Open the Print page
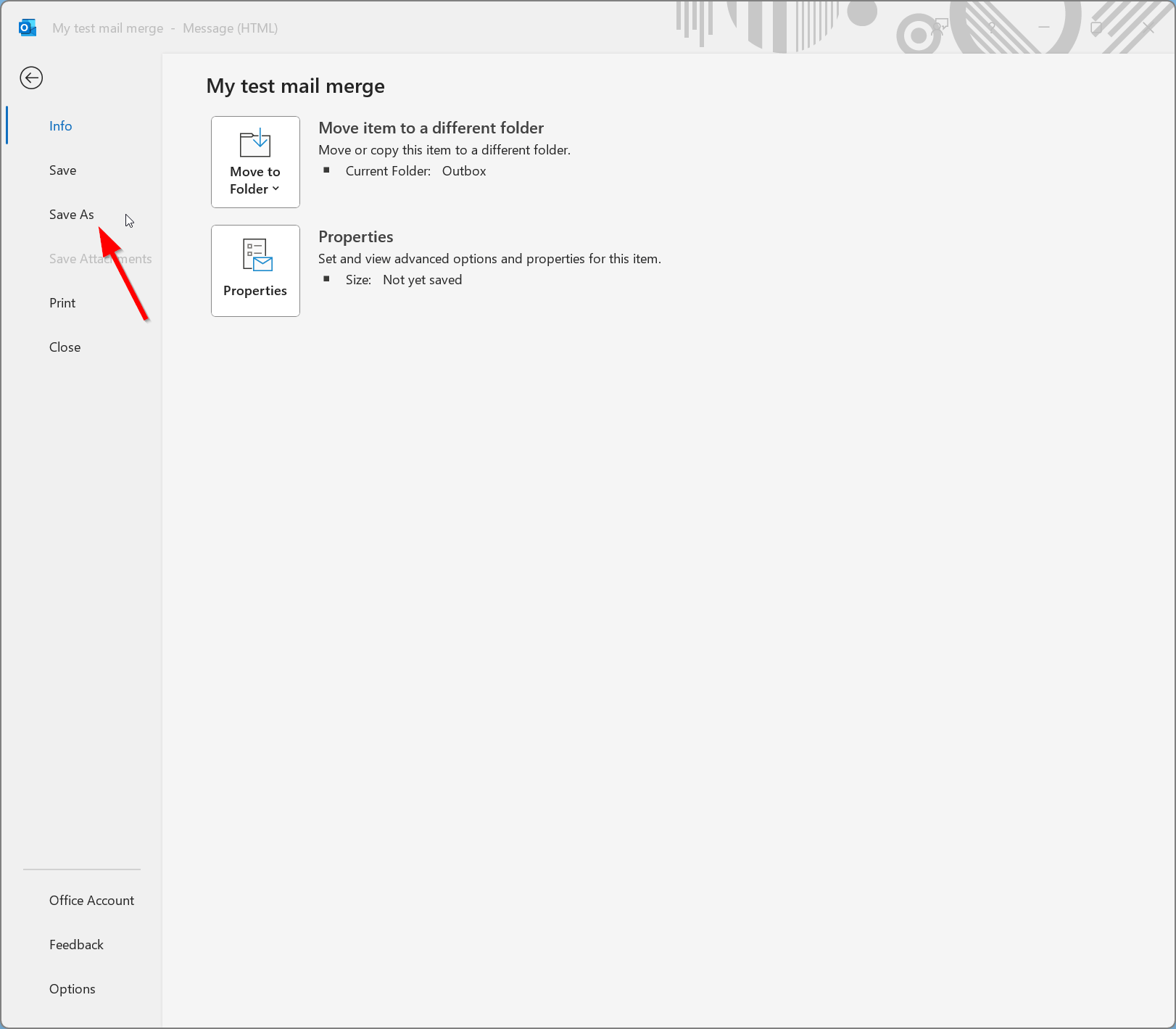The width and height of the screenshot is (1176, 1029). [62, 303]
